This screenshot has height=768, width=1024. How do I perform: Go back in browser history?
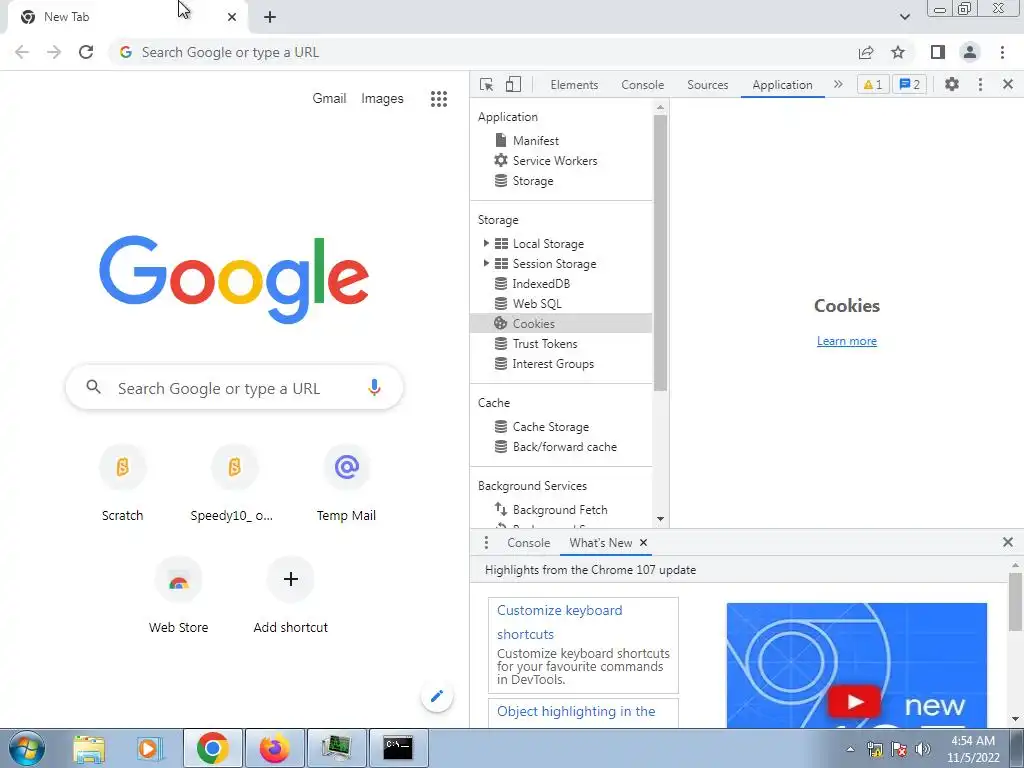pos(22,52)
